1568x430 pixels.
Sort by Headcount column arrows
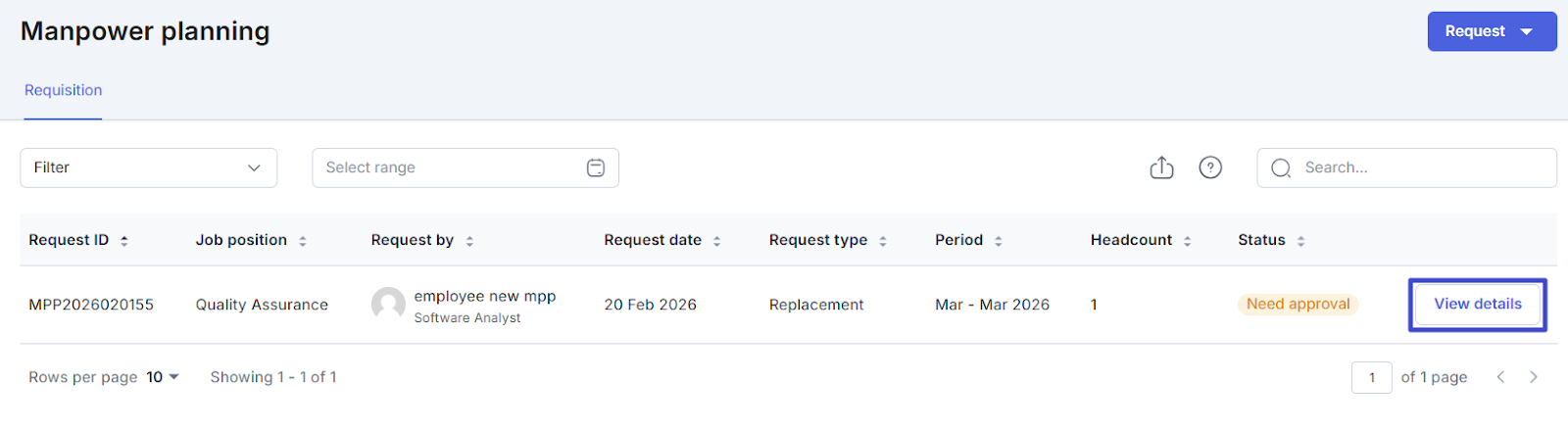click(x=1187, y=241)
